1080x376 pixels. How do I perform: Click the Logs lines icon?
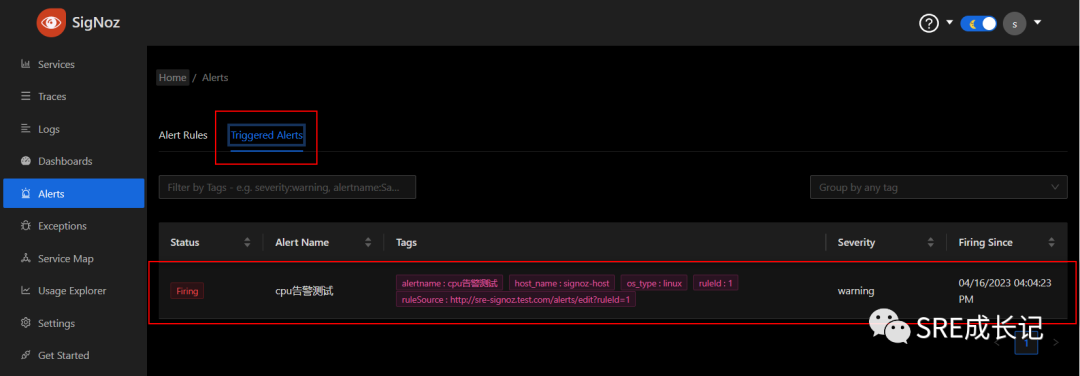pyautogui.click(x=26, y=129)
